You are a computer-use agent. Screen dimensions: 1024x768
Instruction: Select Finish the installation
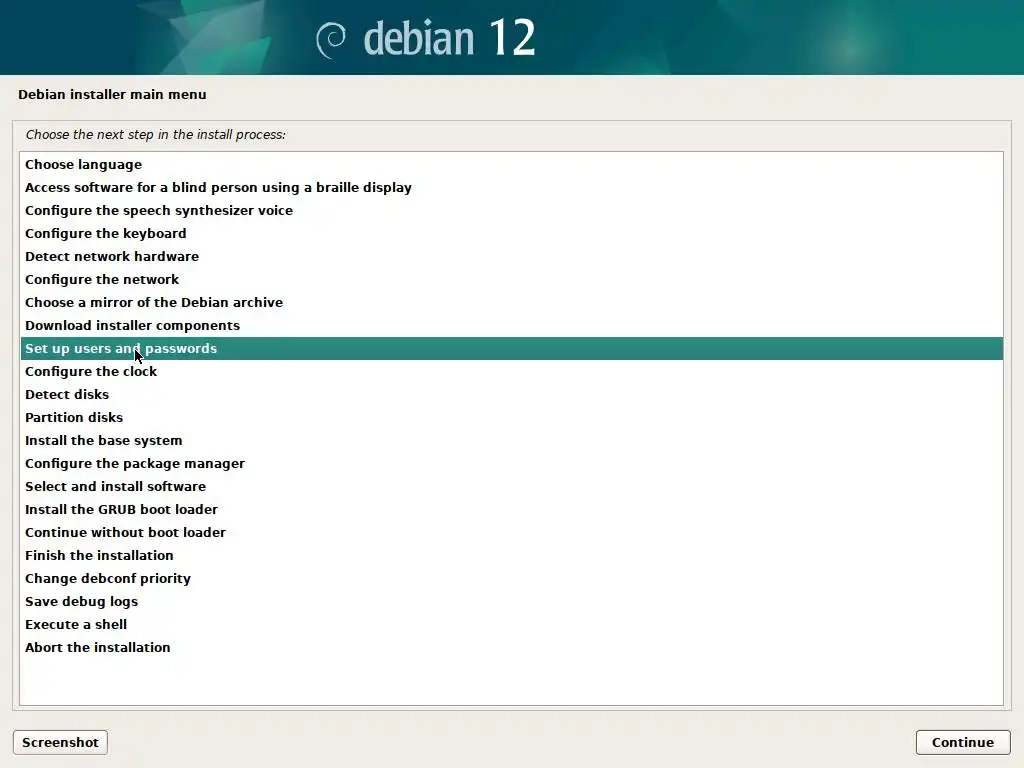(511, 555)
